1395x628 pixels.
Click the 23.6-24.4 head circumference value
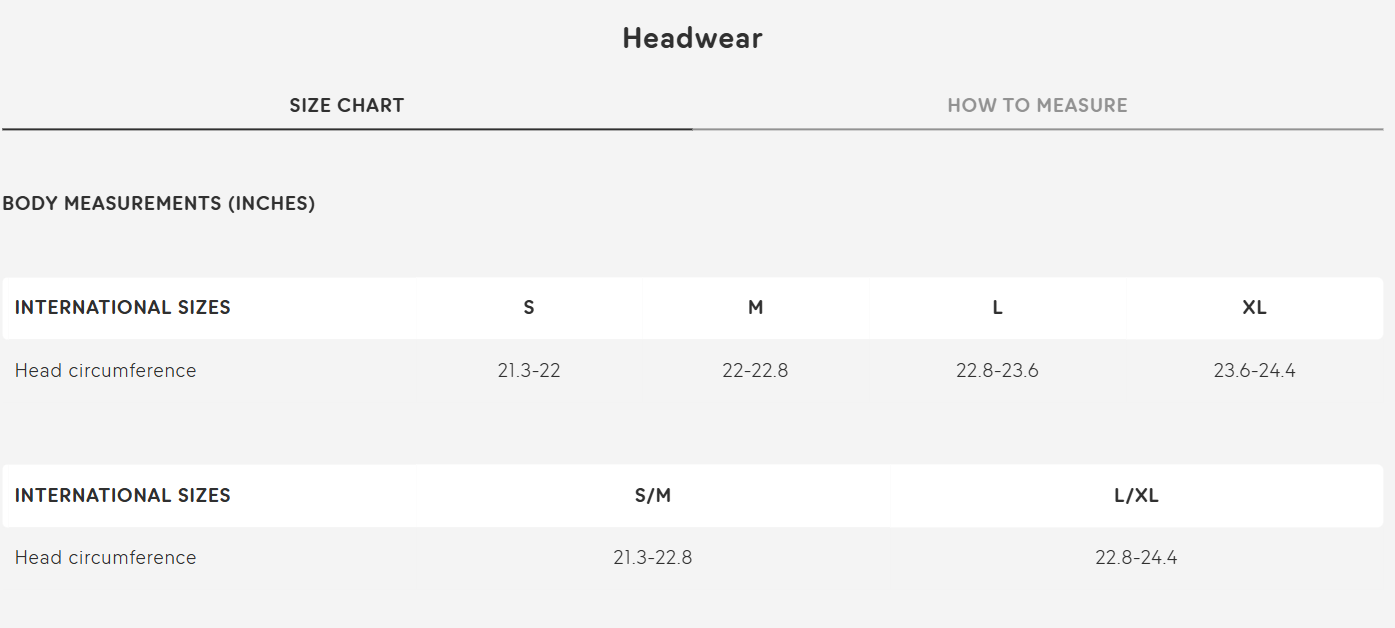coord(1255,371)
